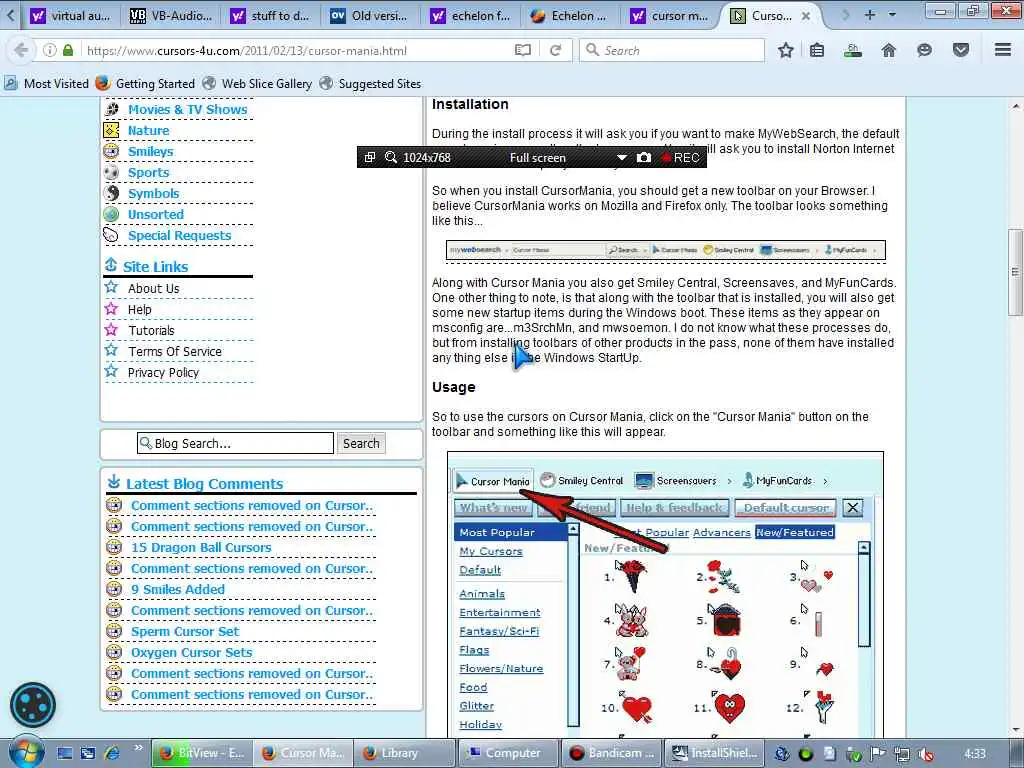Open Bandicam Full screen dropdown arrow
Screen dimensions: 1024x768
coord(622,157)
